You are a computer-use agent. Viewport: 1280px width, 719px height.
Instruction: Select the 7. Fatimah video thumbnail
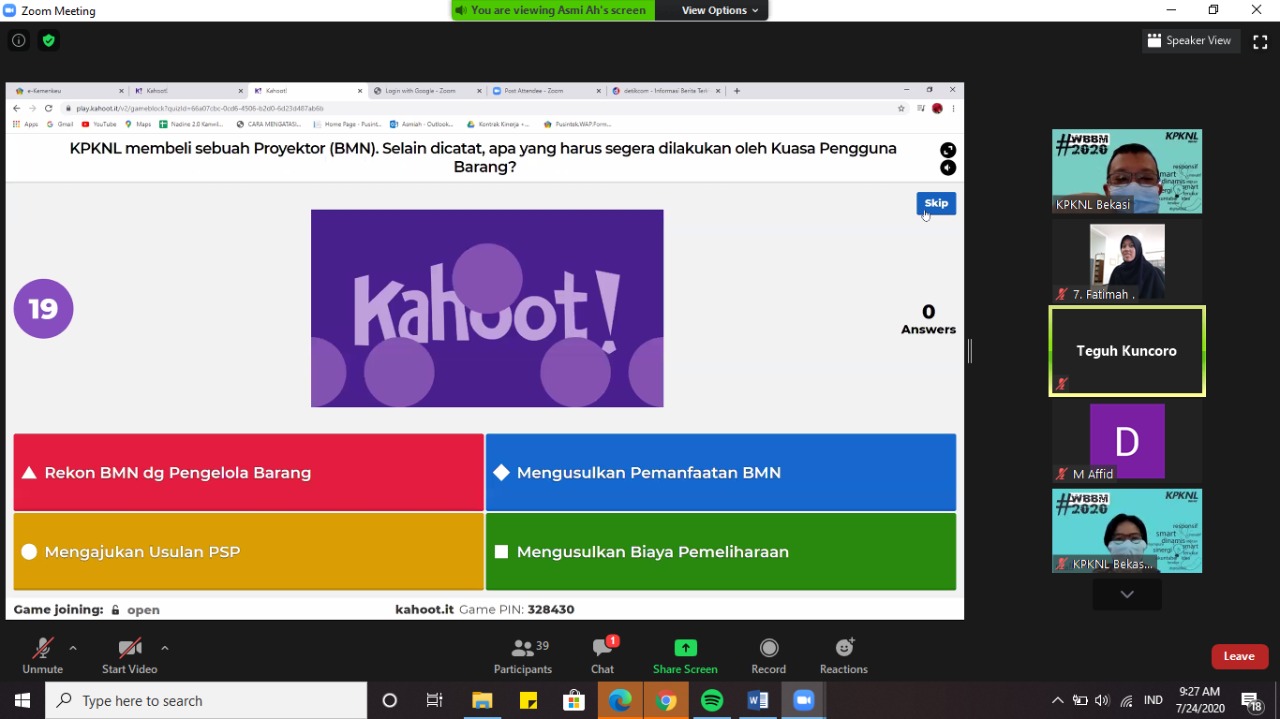click(x=1127, y=261)
